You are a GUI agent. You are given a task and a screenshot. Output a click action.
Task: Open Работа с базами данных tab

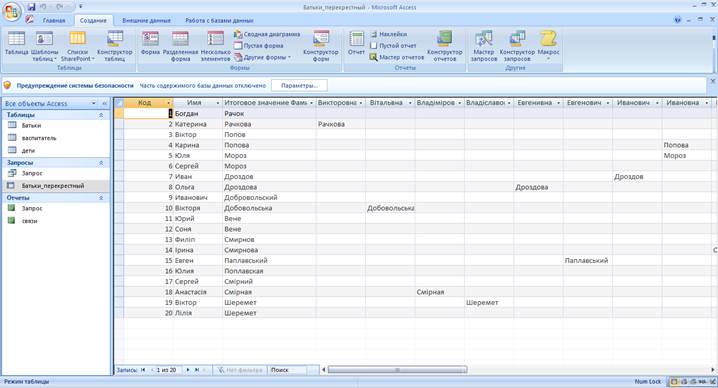[219, 21]
